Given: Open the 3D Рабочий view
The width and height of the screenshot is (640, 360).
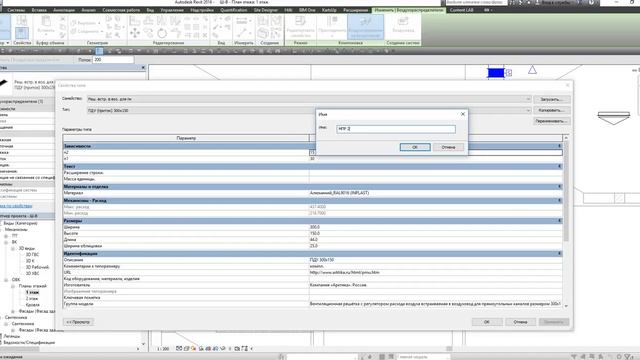Looking at the screenshot, I should [37, 267].
